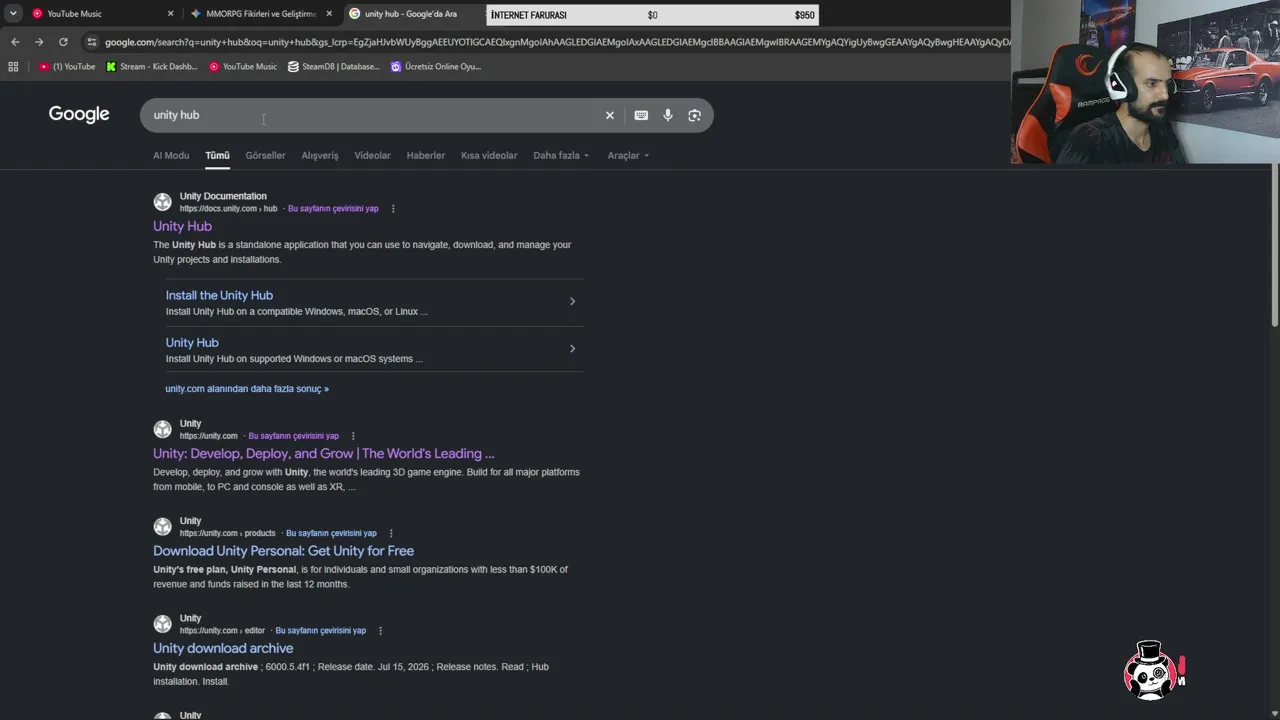Select the unity hub - Google'da Ara tab
1280x720 pixels.
point(412,14)
